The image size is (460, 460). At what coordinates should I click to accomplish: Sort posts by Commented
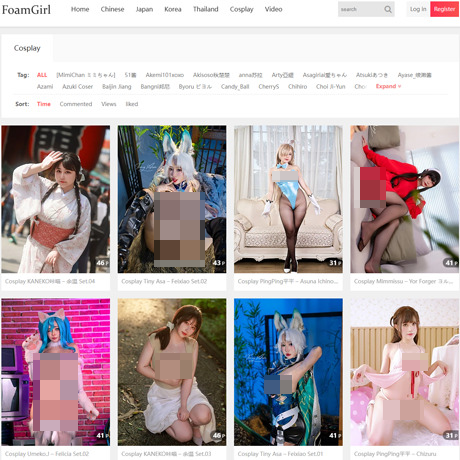tap(76, 104)
